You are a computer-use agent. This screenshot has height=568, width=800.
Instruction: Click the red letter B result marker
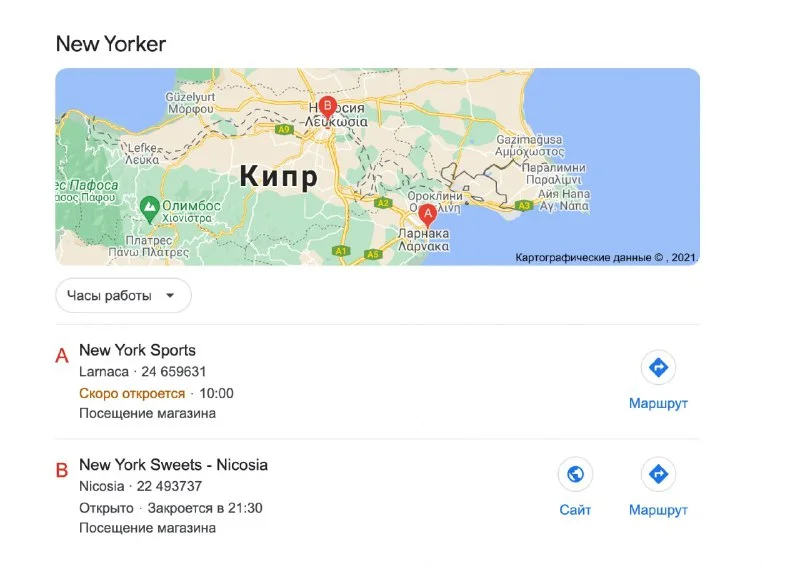(x=62, y=470)
